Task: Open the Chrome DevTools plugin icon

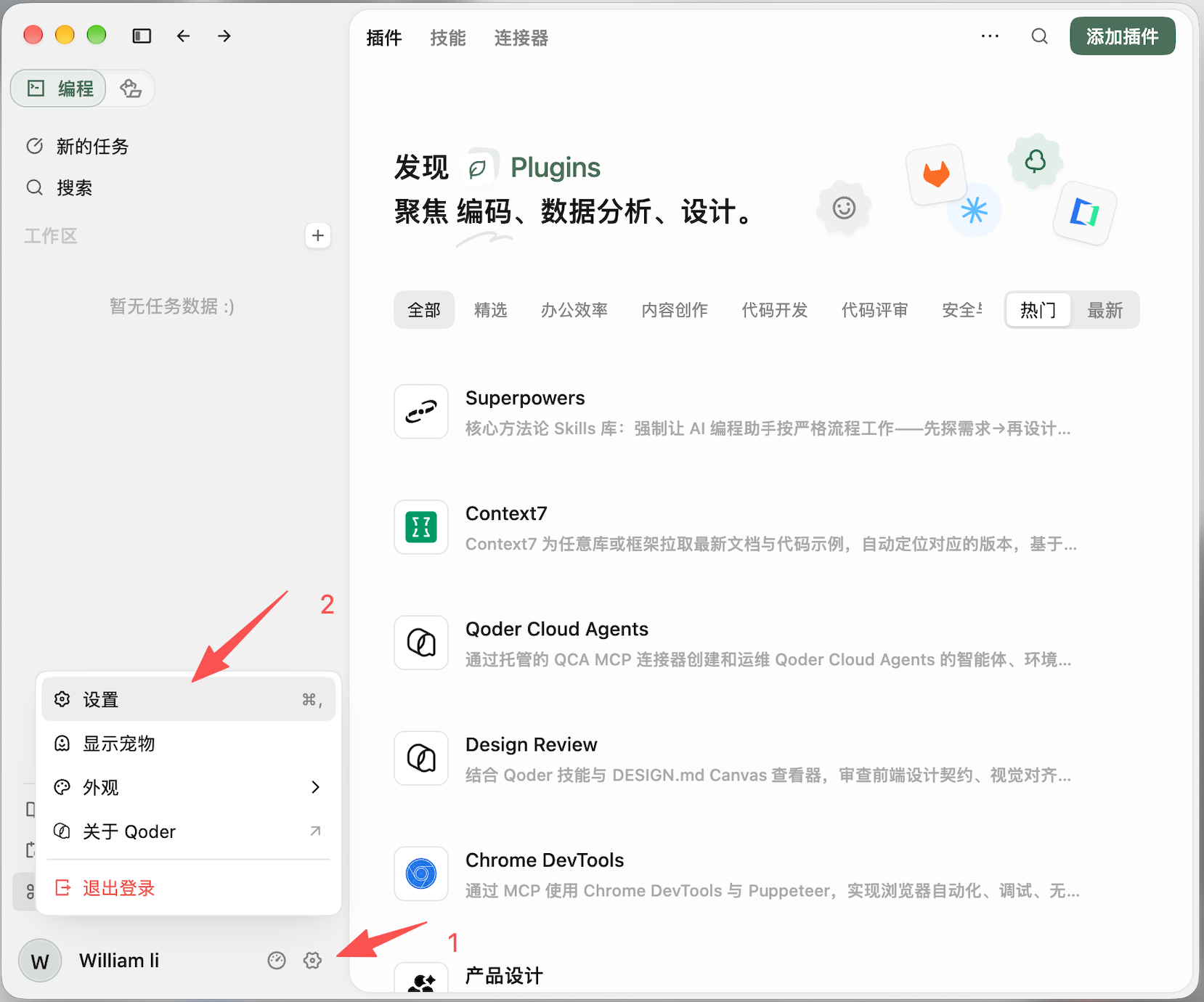Action: (421, 873)
